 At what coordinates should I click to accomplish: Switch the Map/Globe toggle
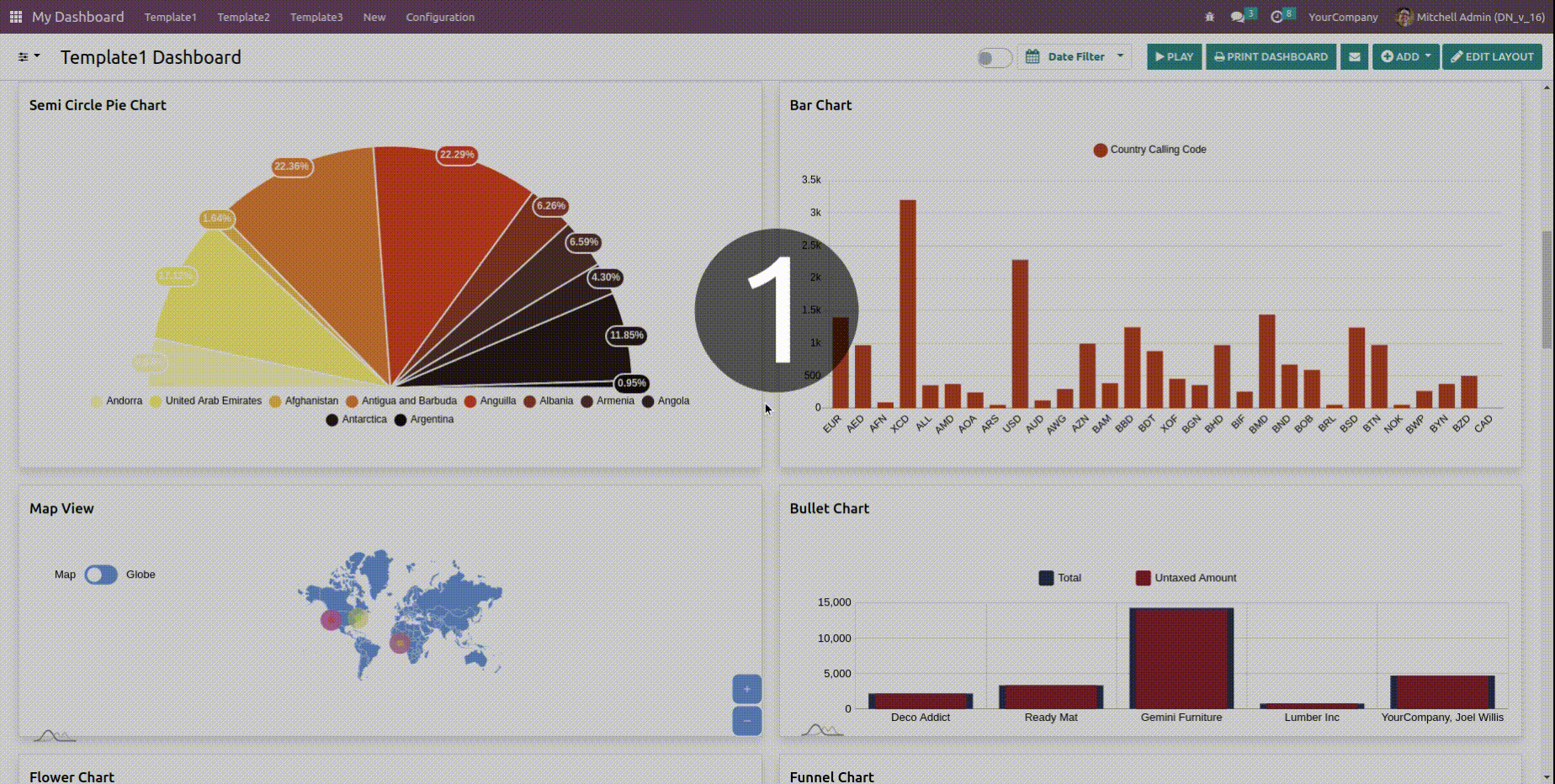pyautogui.click(x=101, y=575)
